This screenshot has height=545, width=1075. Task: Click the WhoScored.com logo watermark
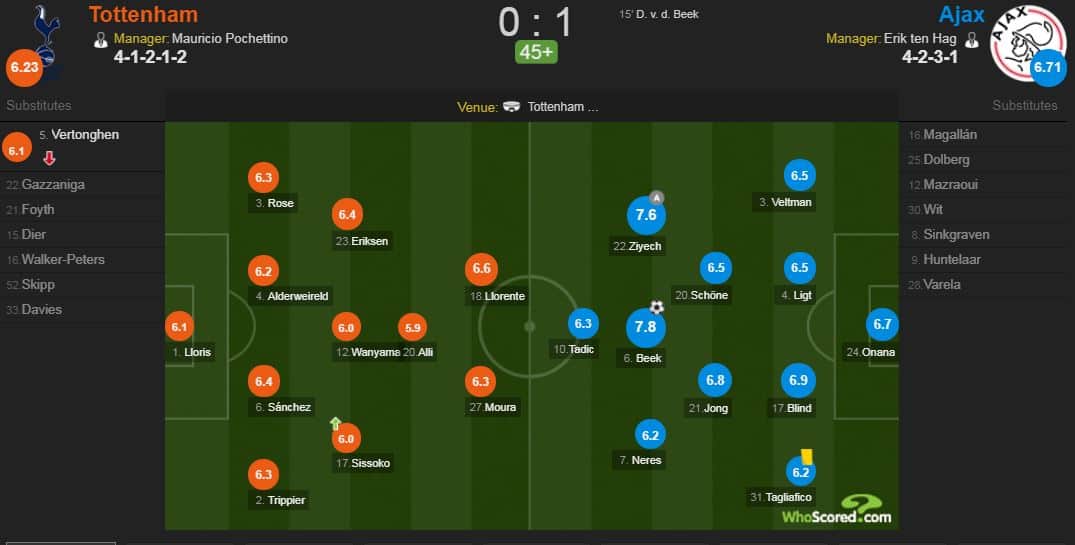(x=837, y=511)
